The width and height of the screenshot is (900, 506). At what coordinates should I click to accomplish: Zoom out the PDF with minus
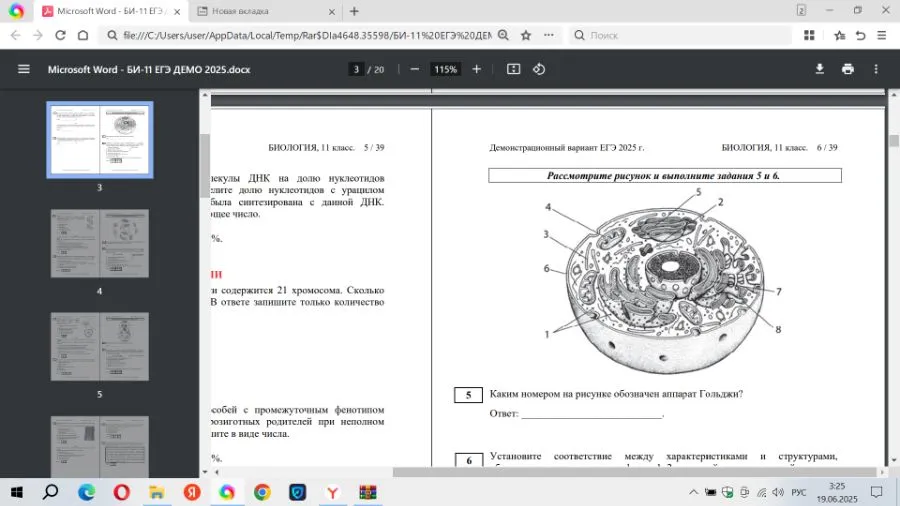[414, 69]
